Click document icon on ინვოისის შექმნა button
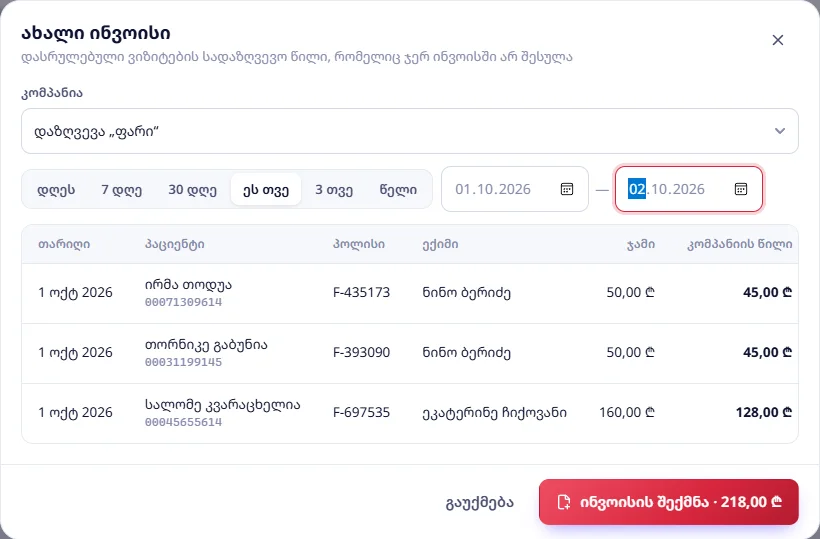Screen dimensions: 820x539 point(564,502)
